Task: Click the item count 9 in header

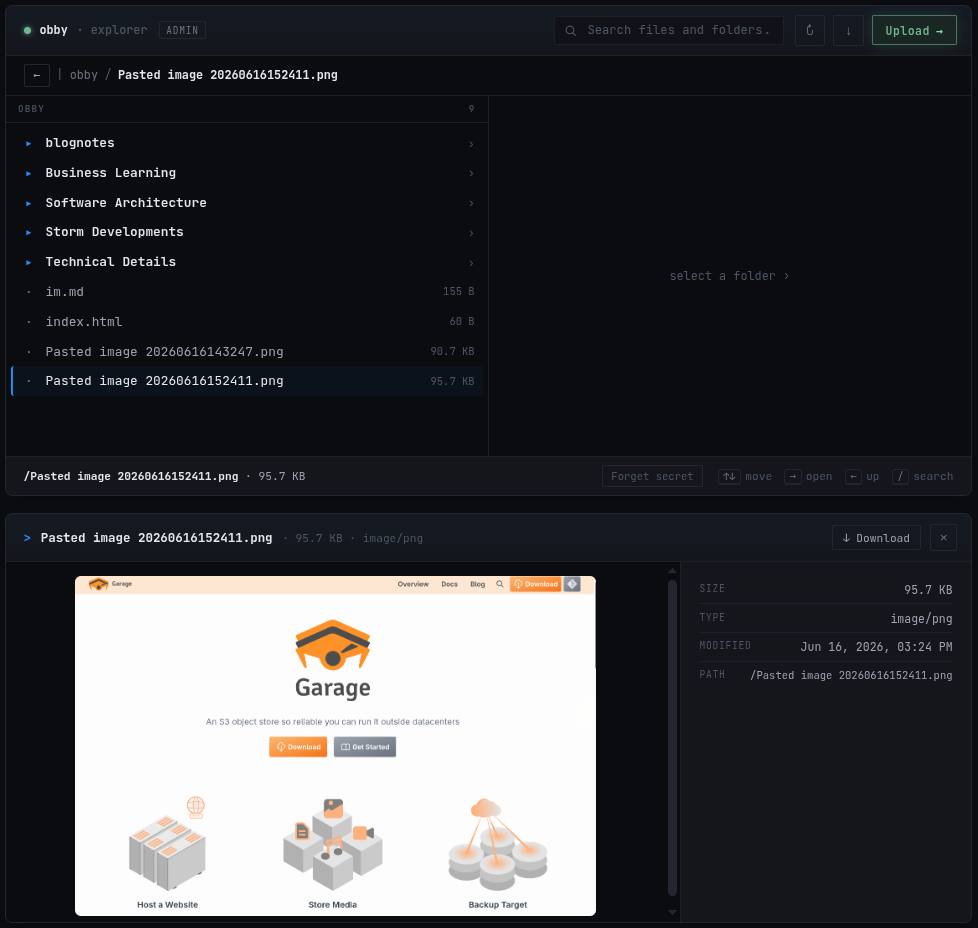Action: coord(472,109)
